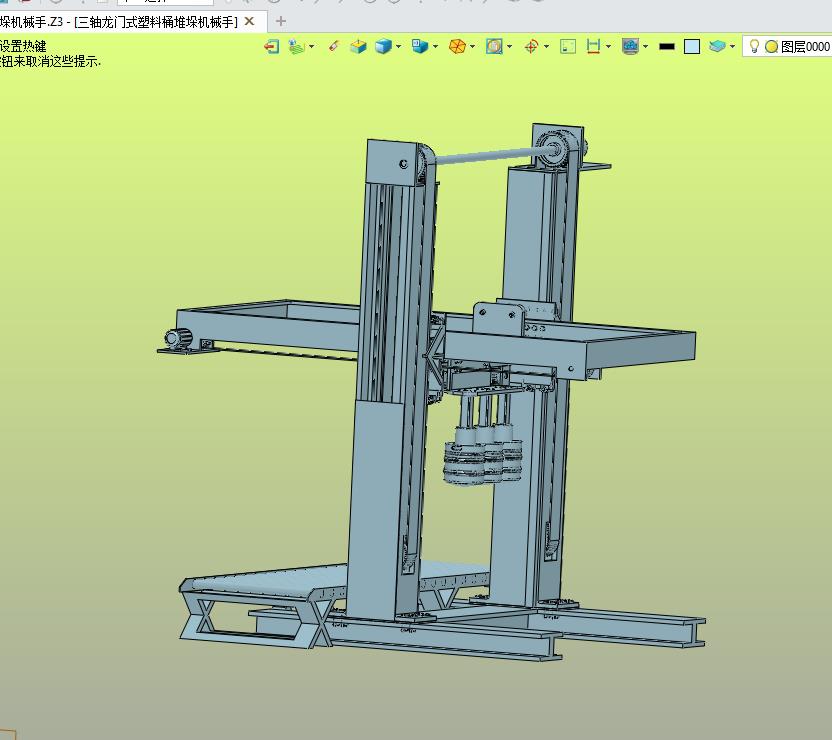Open the dropdown next to the sketch icon
Screen dimensions: 832x740
(x=311, y=47)
